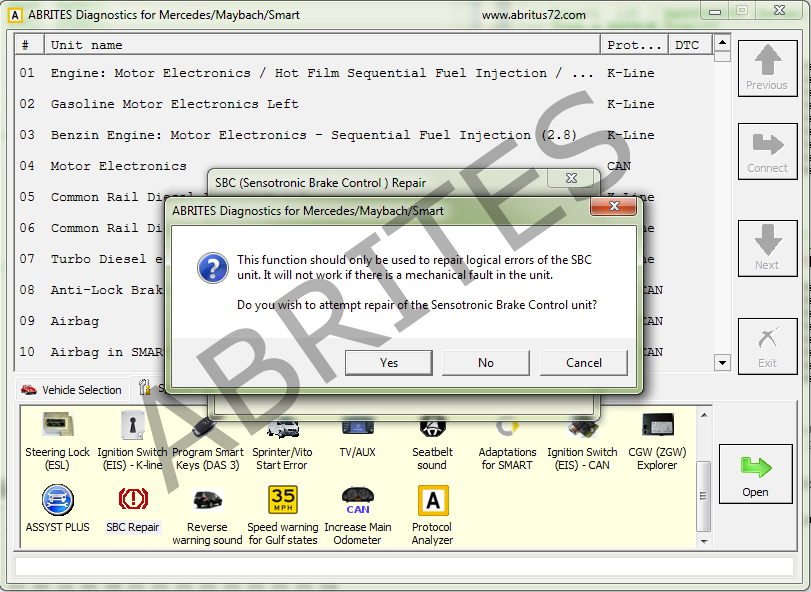Screen dimensions: 811x592
Task: Click the Next down-arrow button
Action: 767,248
